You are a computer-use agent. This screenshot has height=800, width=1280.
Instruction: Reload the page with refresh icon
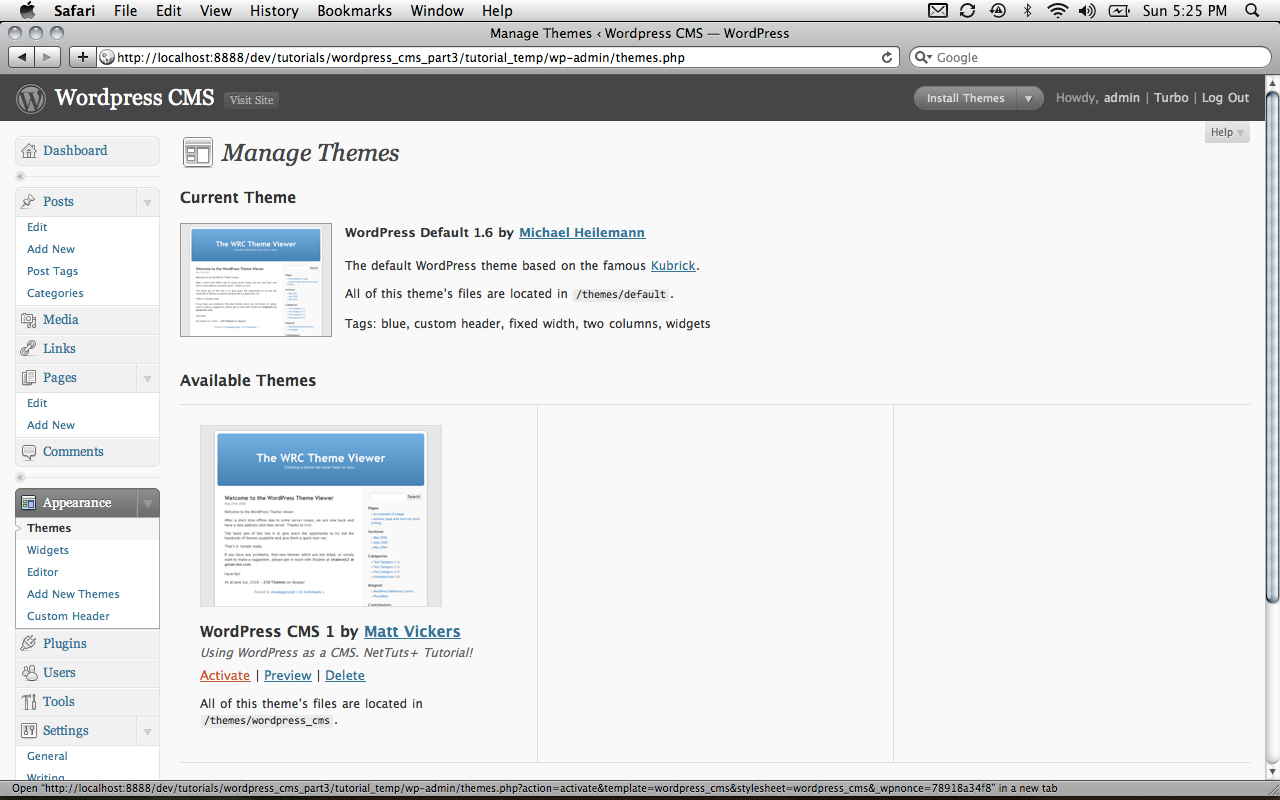tap(887, 58)
